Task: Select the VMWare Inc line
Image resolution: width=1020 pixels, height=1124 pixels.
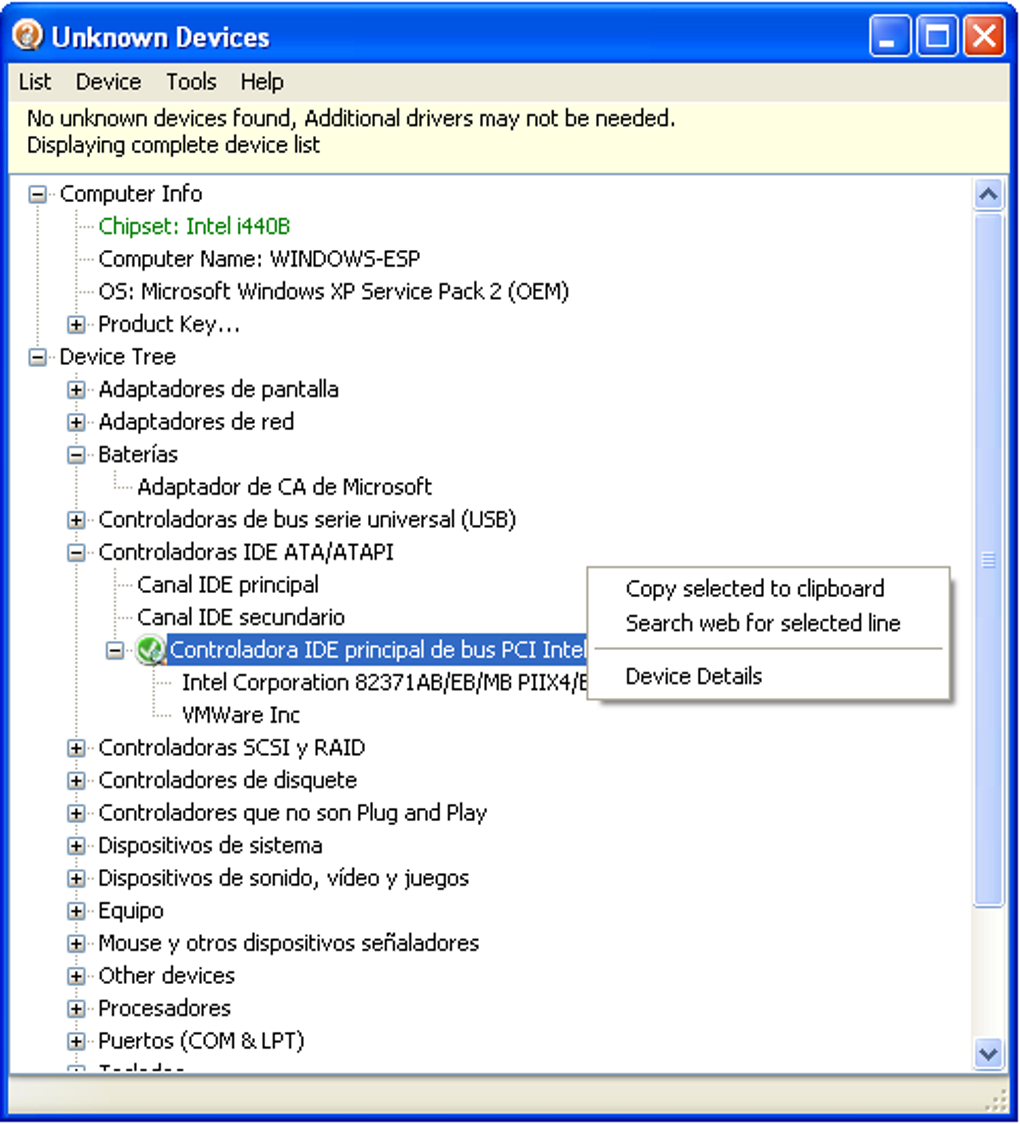Action: 241,715
